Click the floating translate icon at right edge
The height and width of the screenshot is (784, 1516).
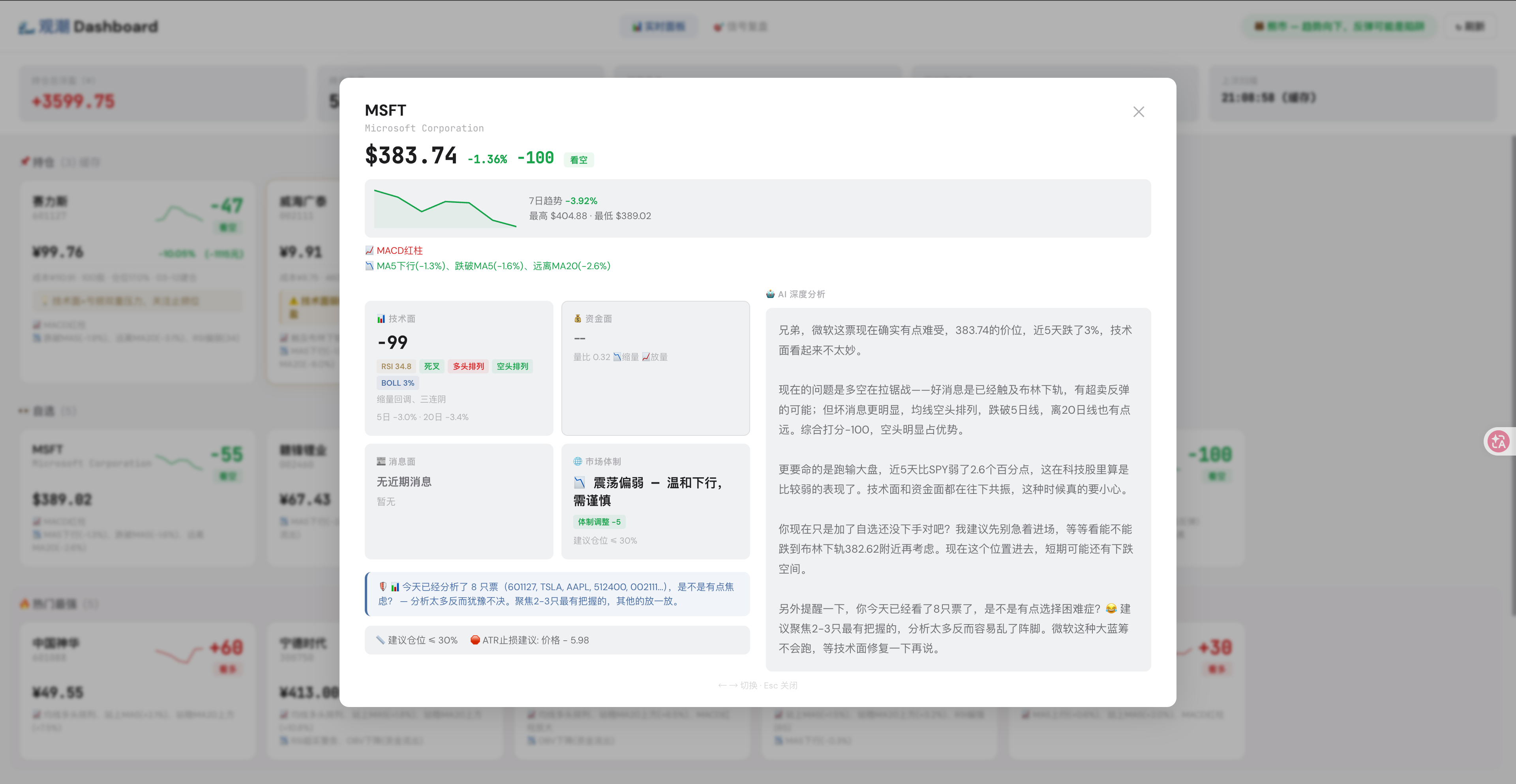1498,441
